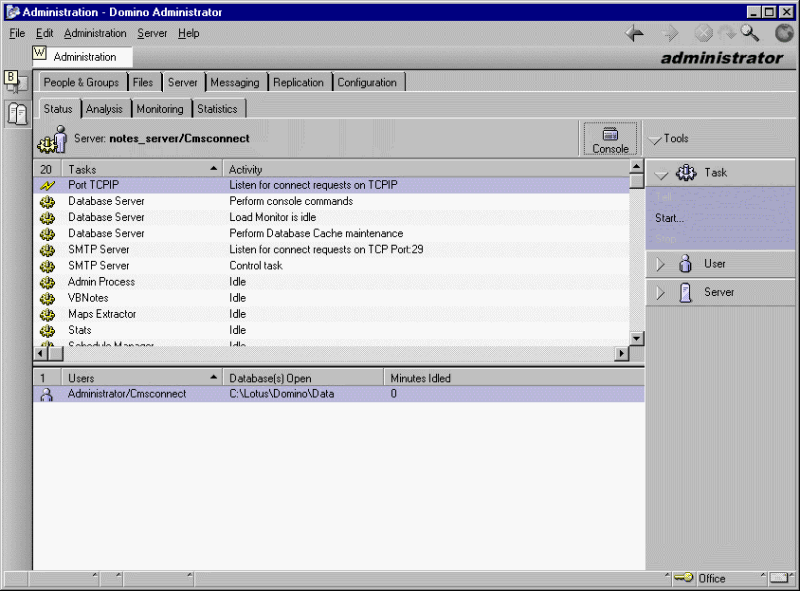Viewport: 800px width, 591px height.
Task: Collapse the Task section triangle
Action: [x=661, y=175]
